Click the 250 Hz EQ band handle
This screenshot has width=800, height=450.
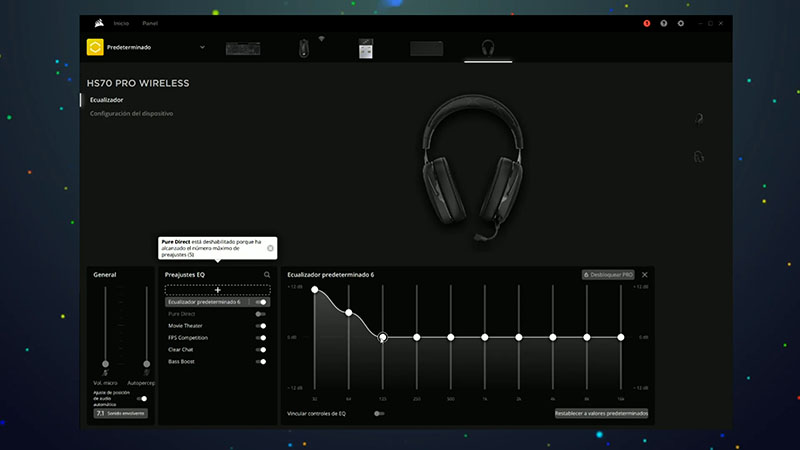tap(417, 337)
